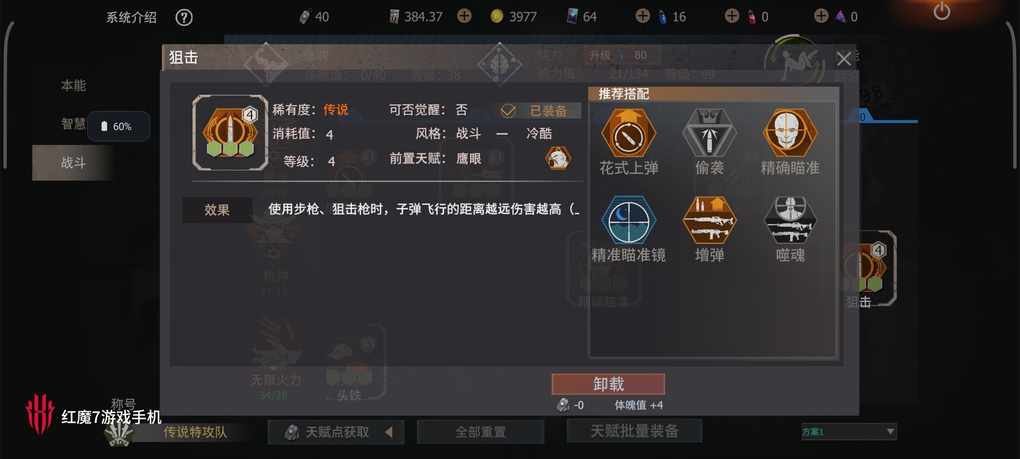Image resolution: width=1020 pixels, height=459 pixels.
Task: Click the plus icon beside 384.37 currency
Action: click(464, 16)
